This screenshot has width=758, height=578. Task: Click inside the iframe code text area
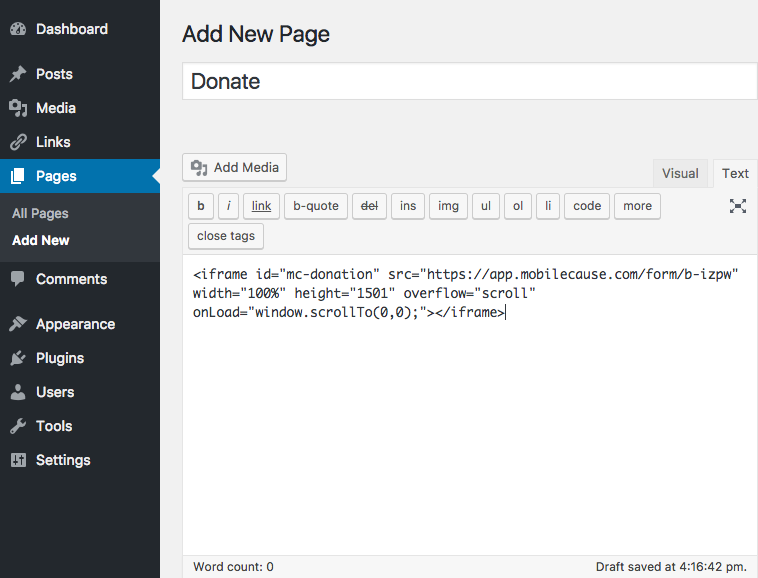point(469,405)
